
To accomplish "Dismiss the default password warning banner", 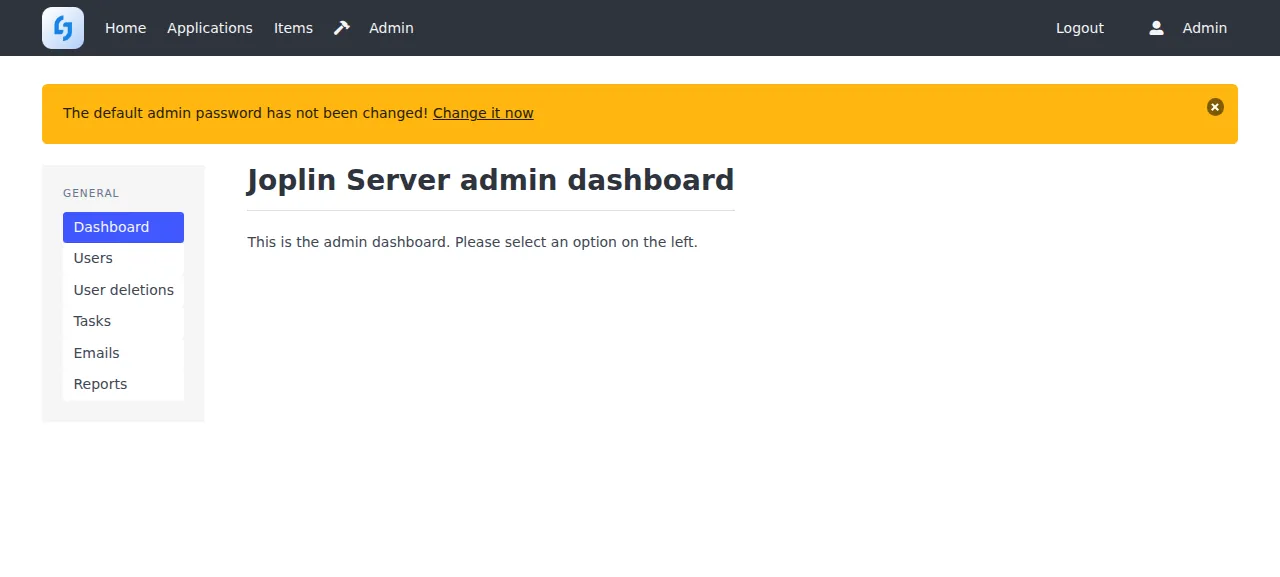I will (x=1215, y=107).
